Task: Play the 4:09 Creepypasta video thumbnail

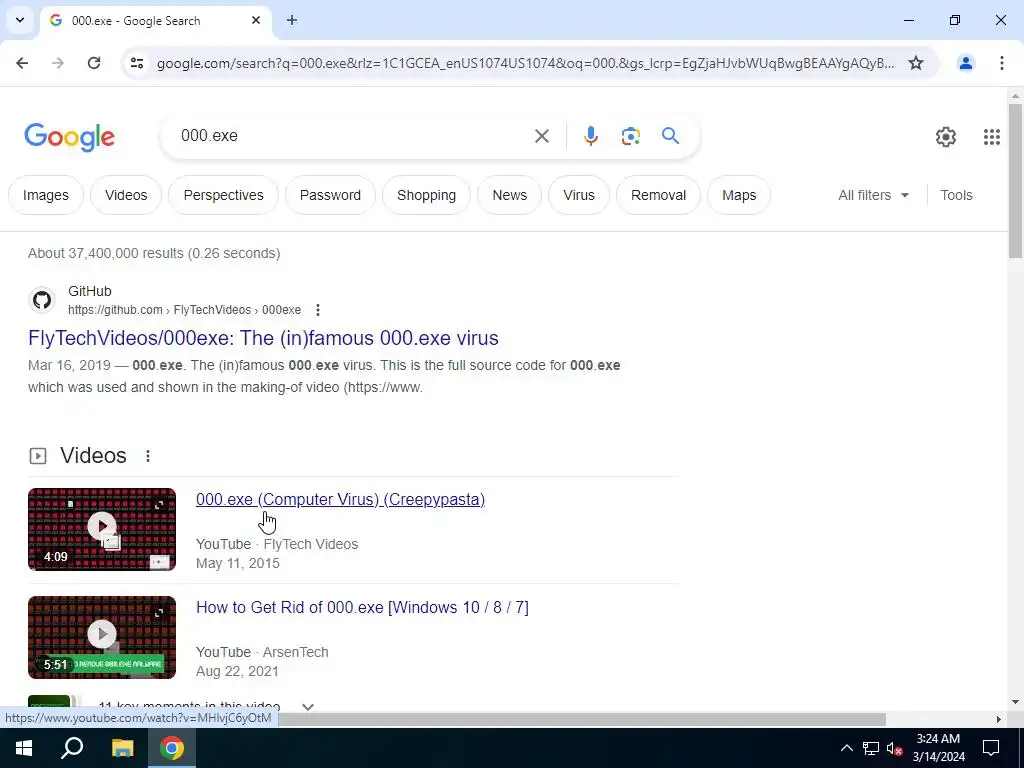Action: click(x=102, y=529)
